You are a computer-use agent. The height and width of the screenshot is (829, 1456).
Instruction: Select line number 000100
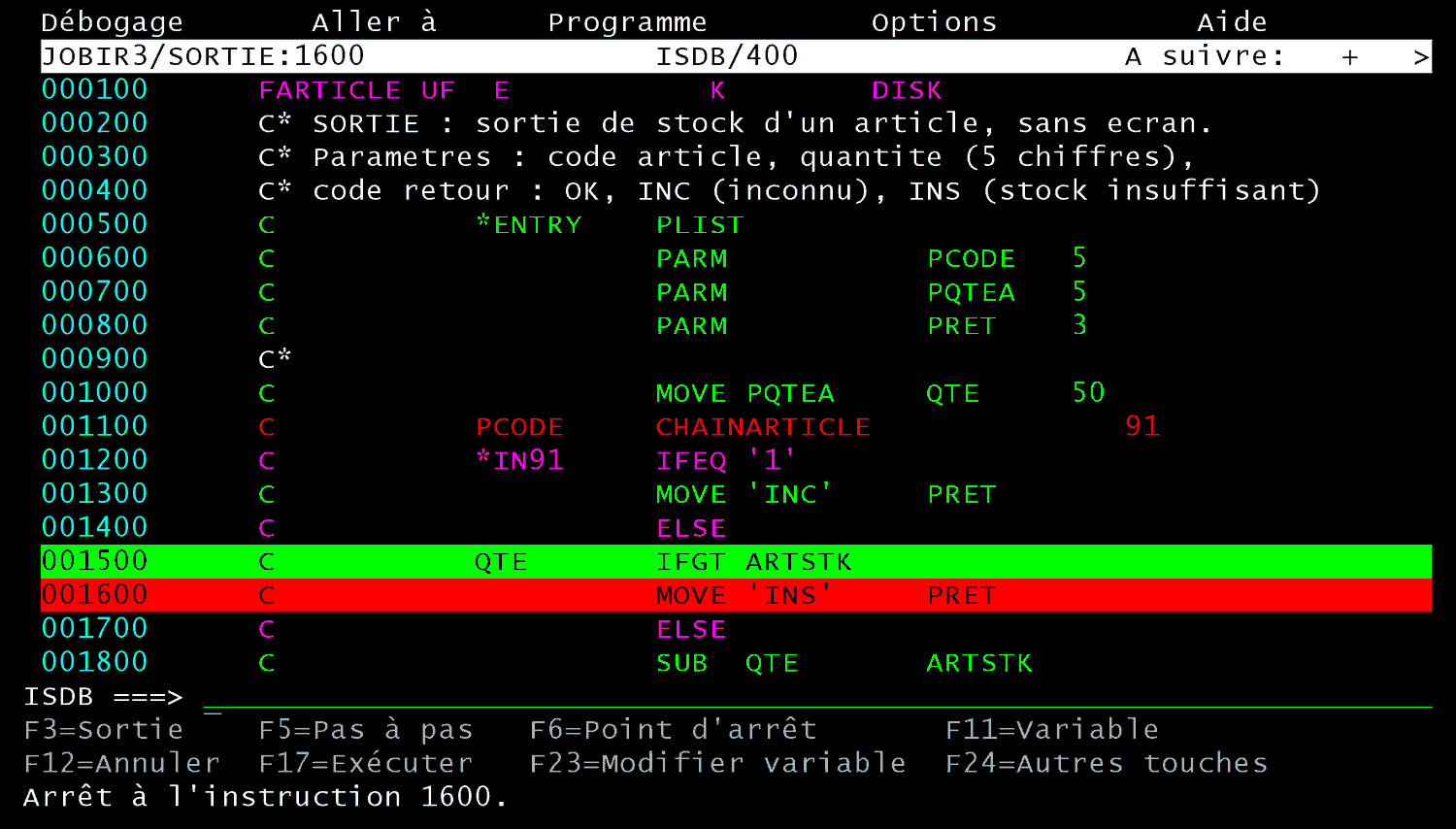pyautogui.click(x=94, y=90)
